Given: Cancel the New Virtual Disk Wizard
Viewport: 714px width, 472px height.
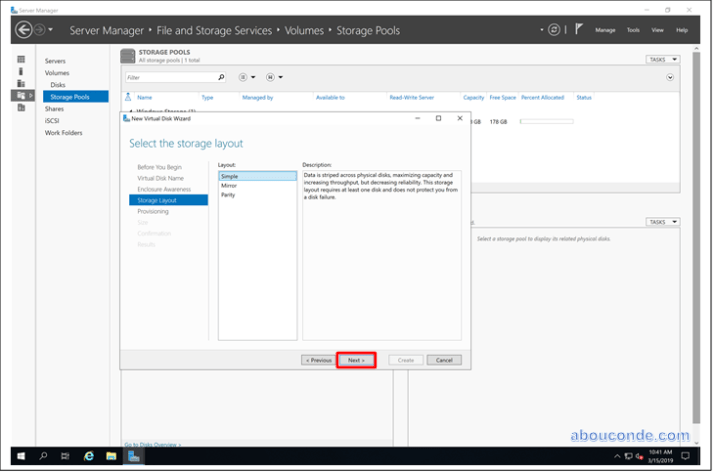Looking at the screenshot, I should (x=444, y=360).
